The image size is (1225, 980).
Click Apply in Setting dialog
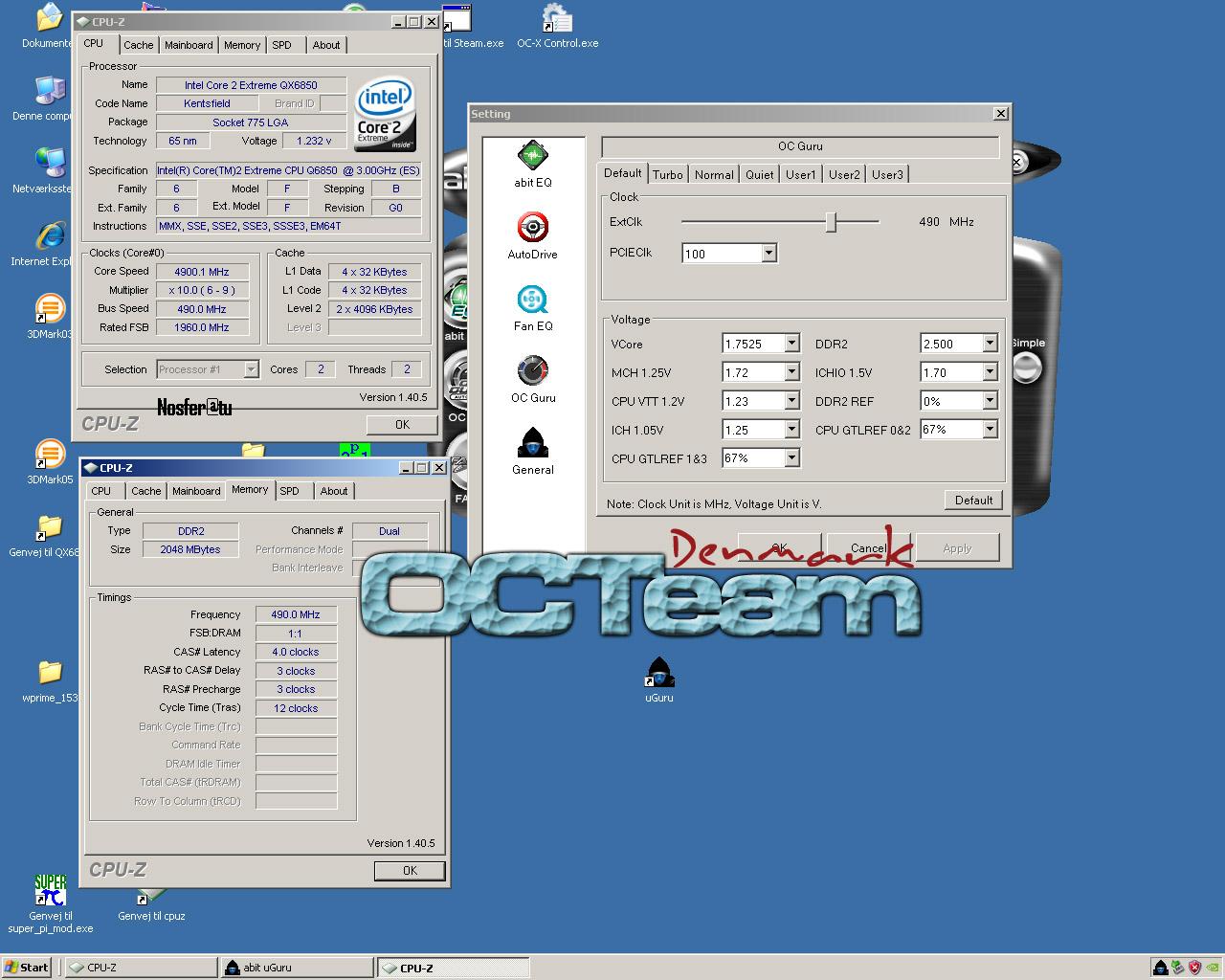tap(957, 548)
